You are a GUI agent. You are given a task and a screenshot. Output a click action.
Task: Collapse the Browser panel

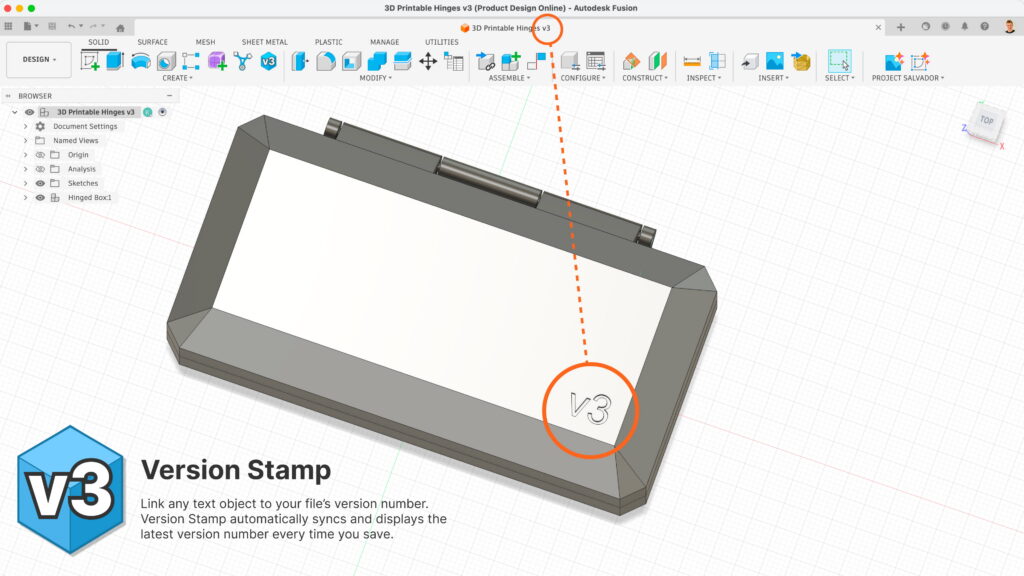[x=169, y=95]
